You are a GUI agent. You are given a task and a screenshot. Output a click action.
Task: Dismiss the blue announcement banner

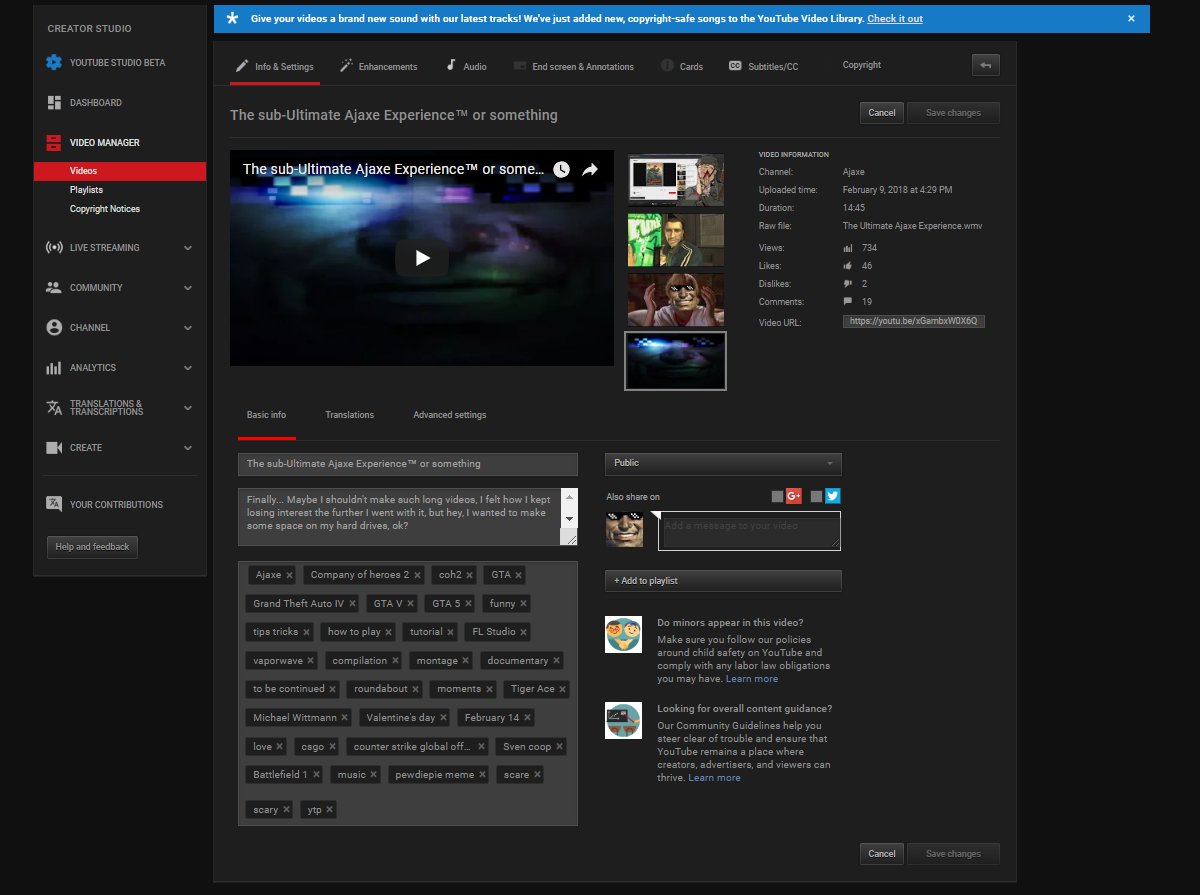click(x=1131, y=19)
